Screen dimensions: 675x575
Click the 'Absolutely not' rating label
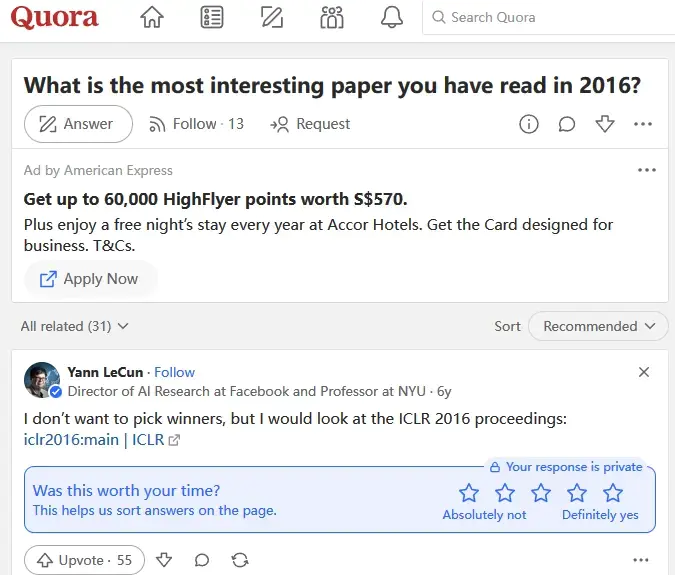[484, 515]
